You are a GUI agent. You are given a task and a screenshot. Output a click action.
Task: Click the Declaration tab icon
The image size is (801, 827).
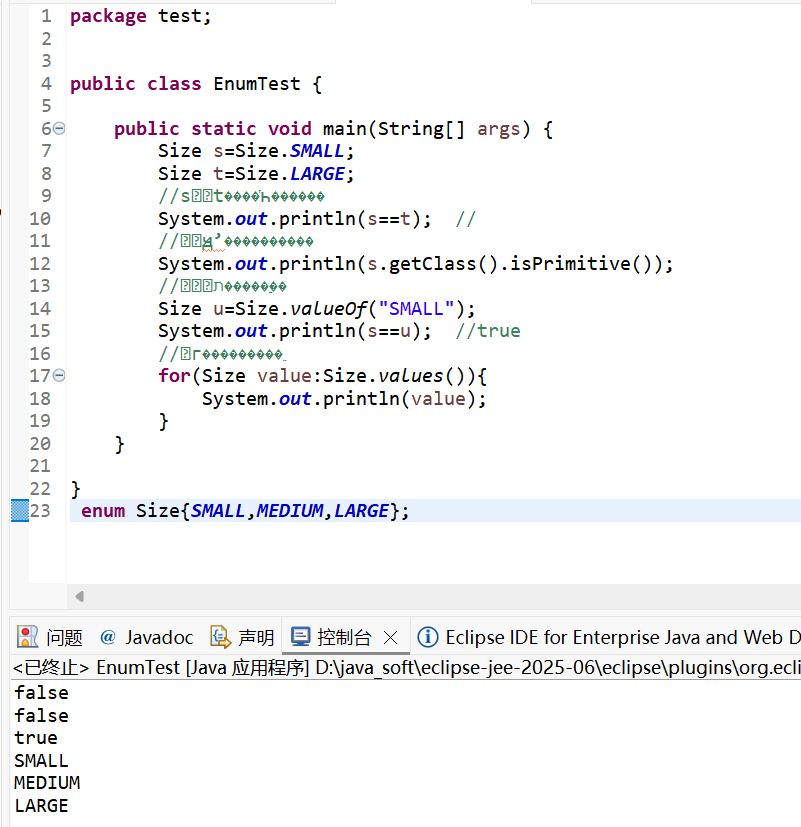coord(220,637)
